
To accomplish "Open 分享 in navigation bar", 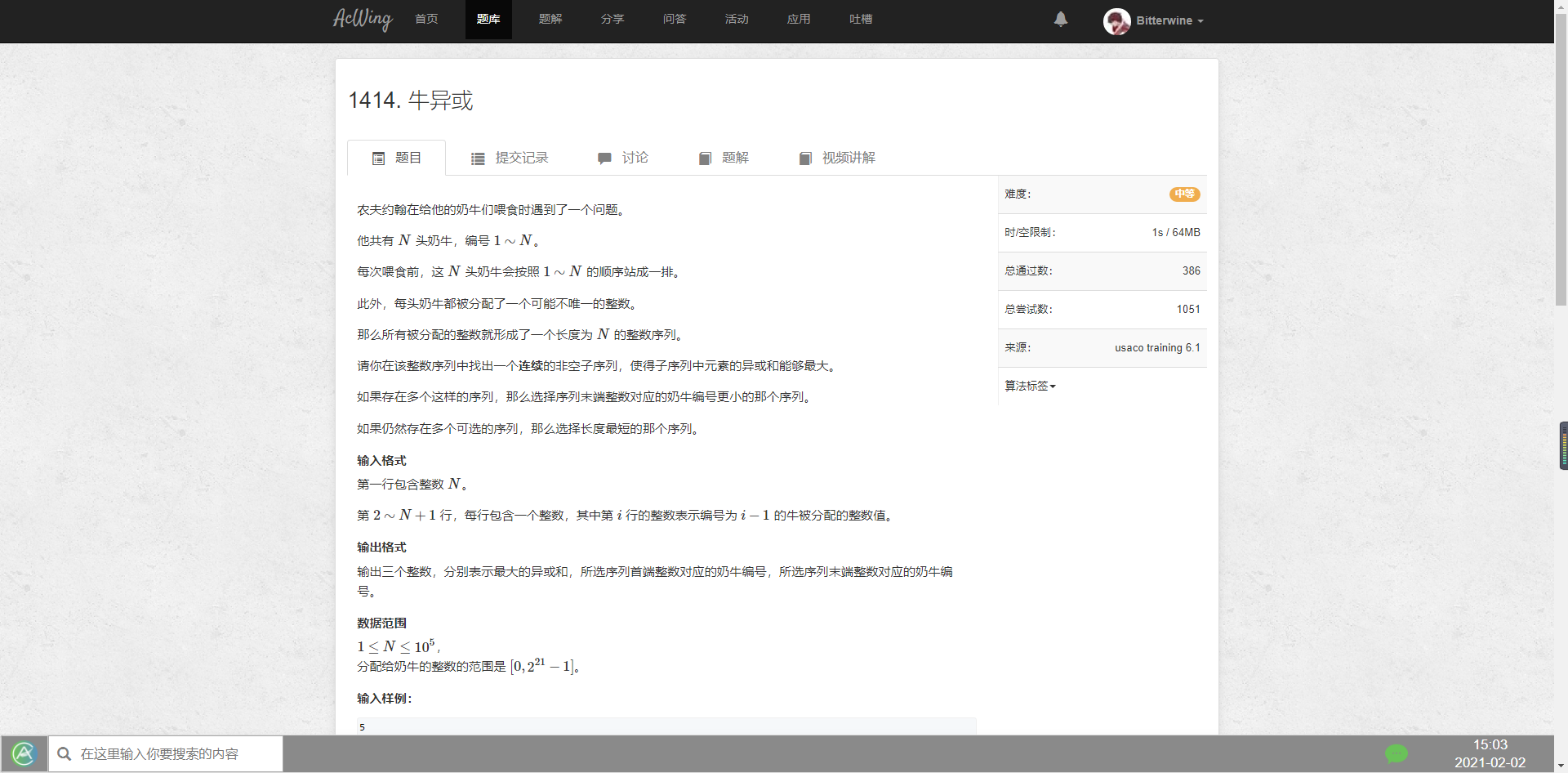I will point(612,19).
